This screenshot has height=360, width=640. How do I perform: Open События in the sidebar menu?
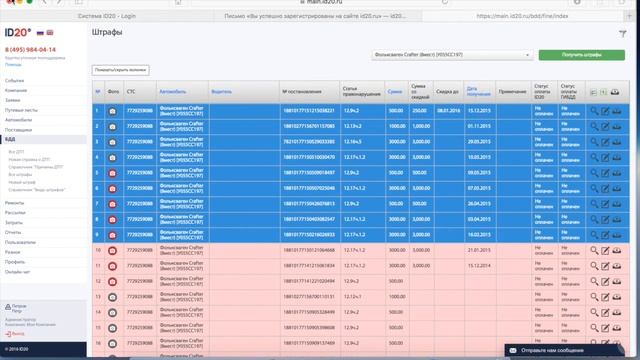[x=14, y=81]
